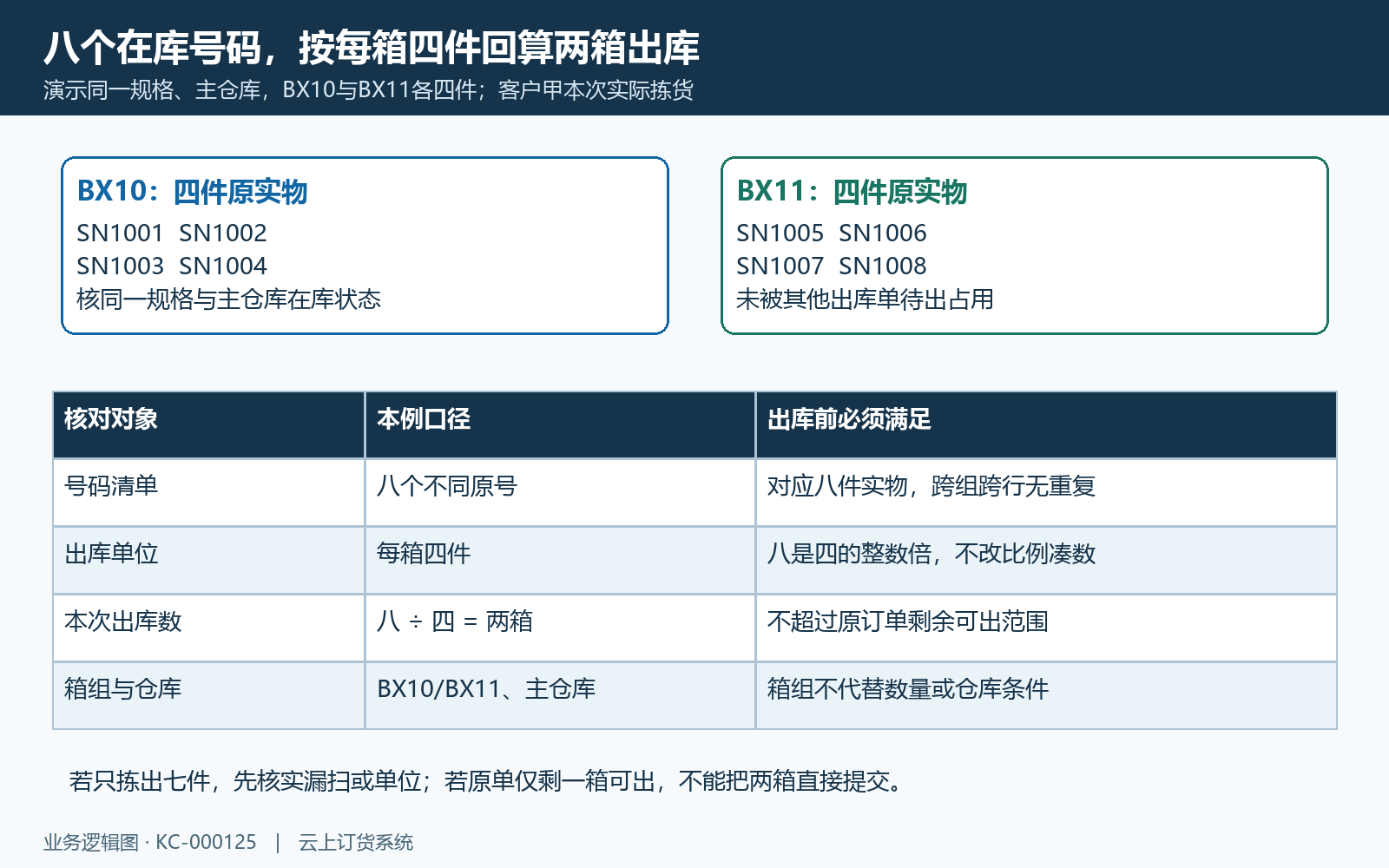
Task: Click the title 八个在库号码，按每箱四件回算两箱出库
Action: click(x=372, y=48)
